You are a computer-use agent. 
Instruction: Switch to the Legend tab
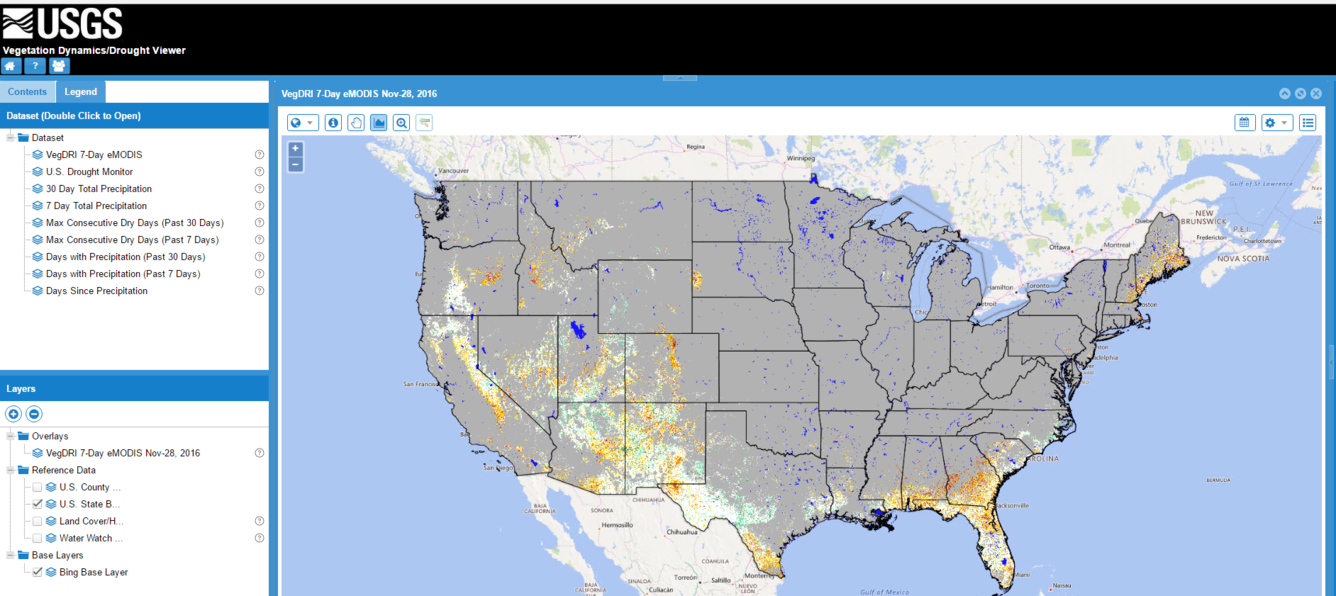point(80,91)
